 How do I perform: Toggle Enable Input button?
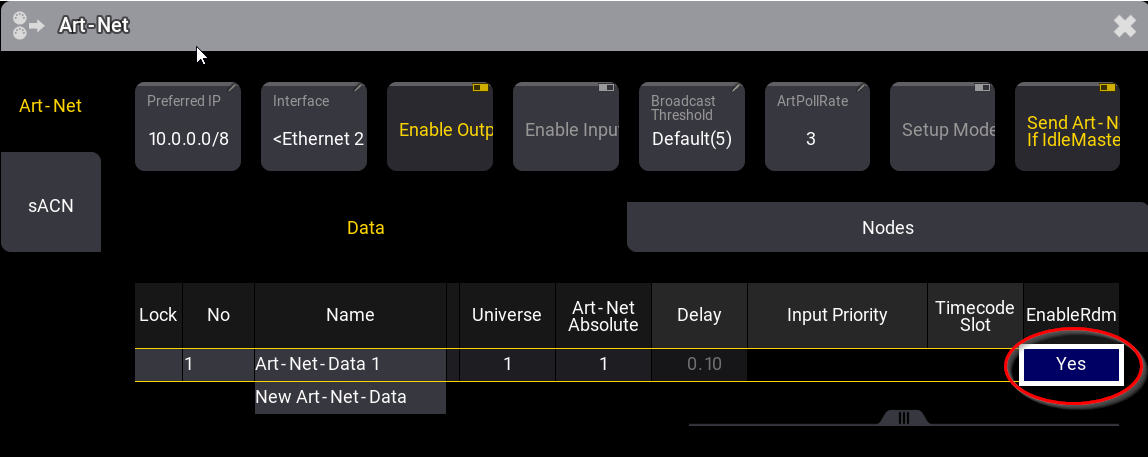click(x=566, y=127)
